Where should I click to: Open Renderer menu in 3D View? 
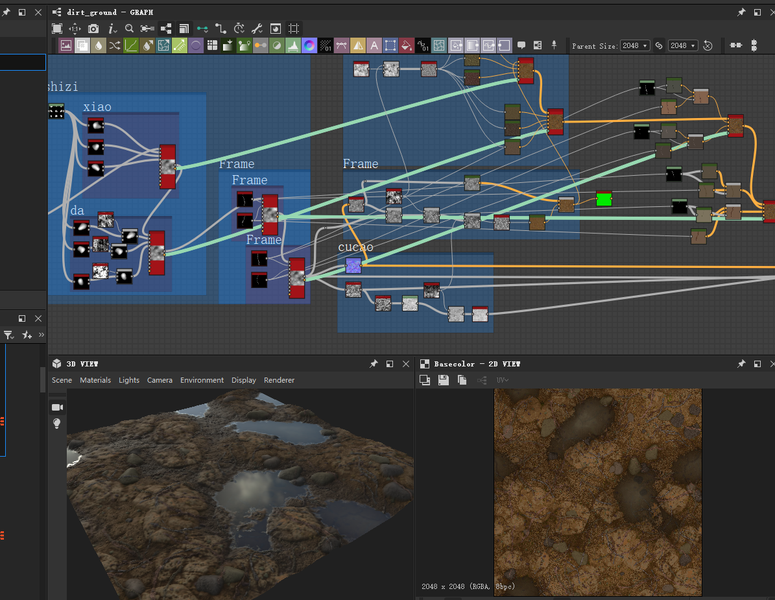[279, 380]
